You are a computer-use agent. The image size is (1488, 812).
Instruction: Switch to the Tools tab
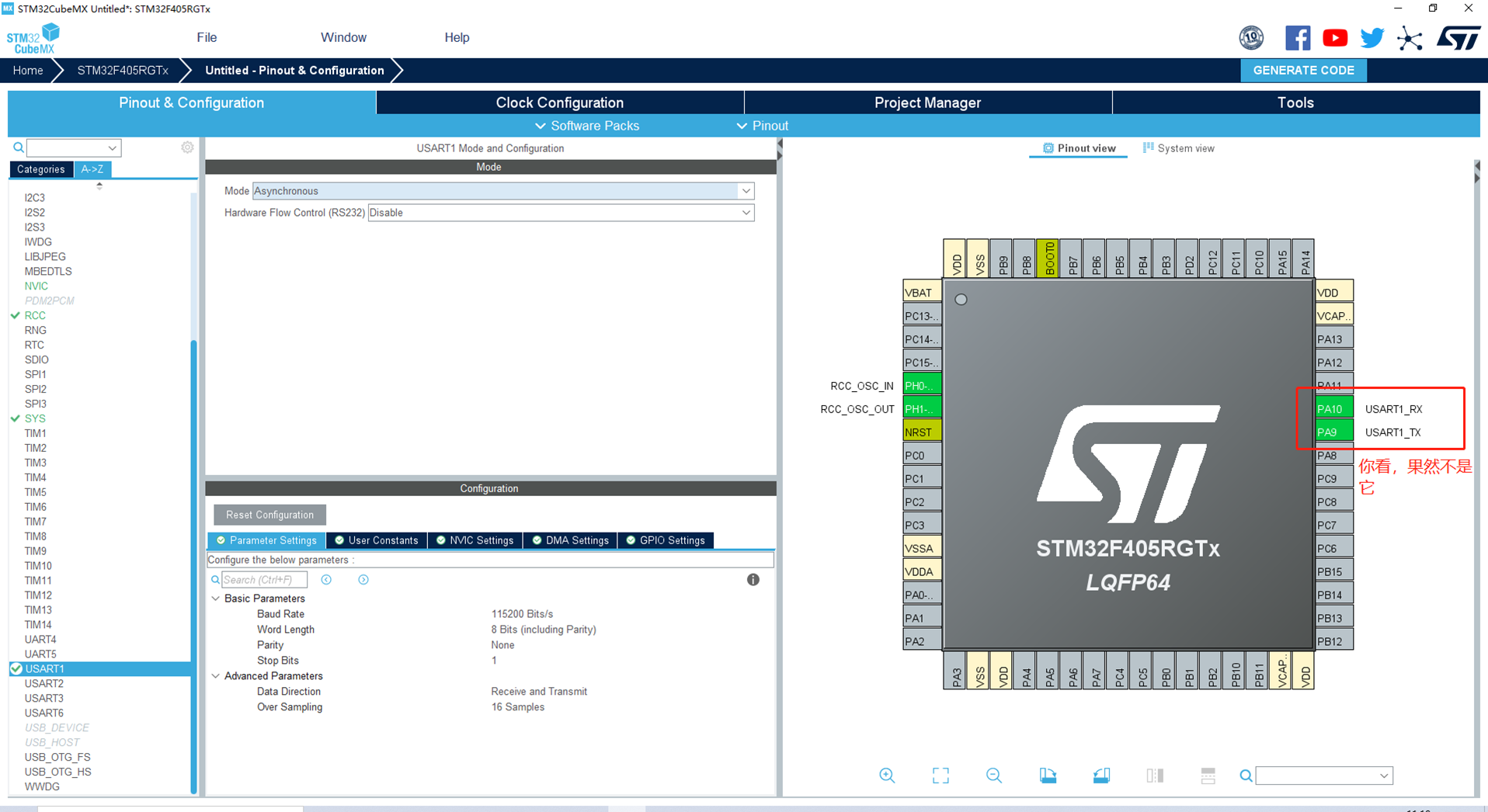pyautogui.click(x=1296, y=102)
